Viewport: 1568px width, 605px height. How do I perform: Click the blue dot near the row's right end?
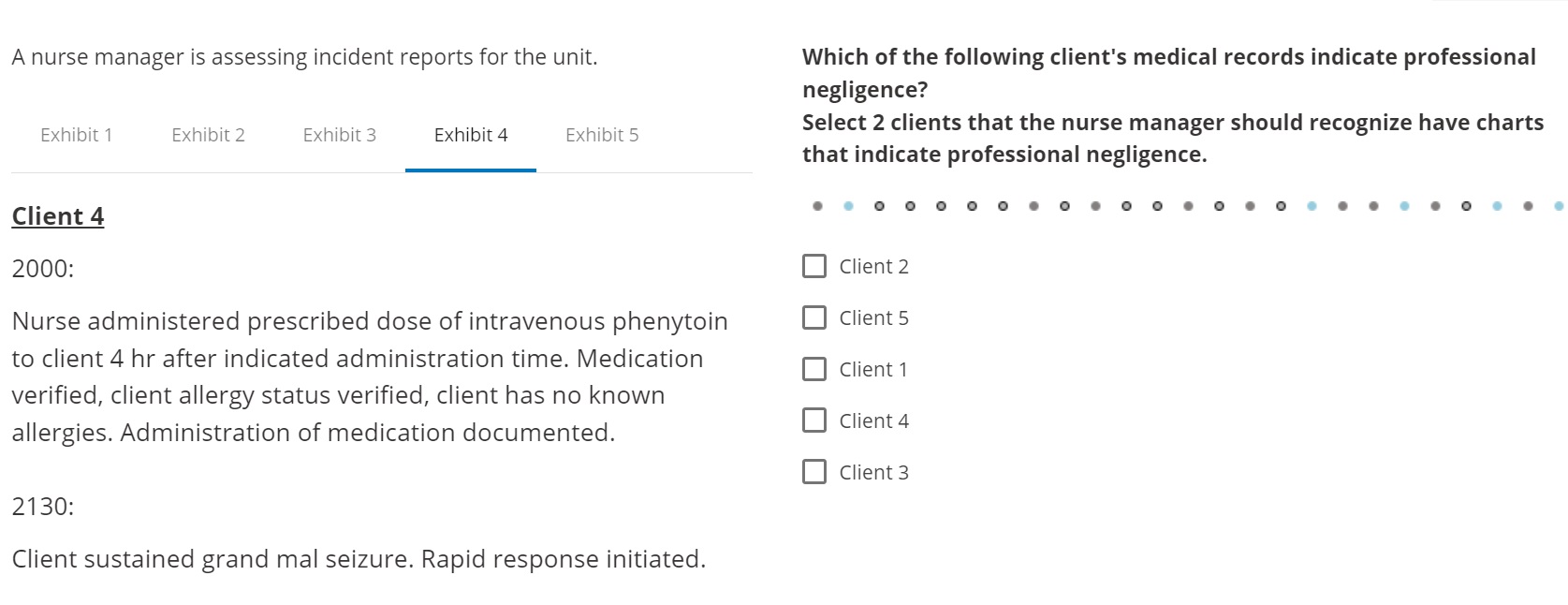(1496, 204)
